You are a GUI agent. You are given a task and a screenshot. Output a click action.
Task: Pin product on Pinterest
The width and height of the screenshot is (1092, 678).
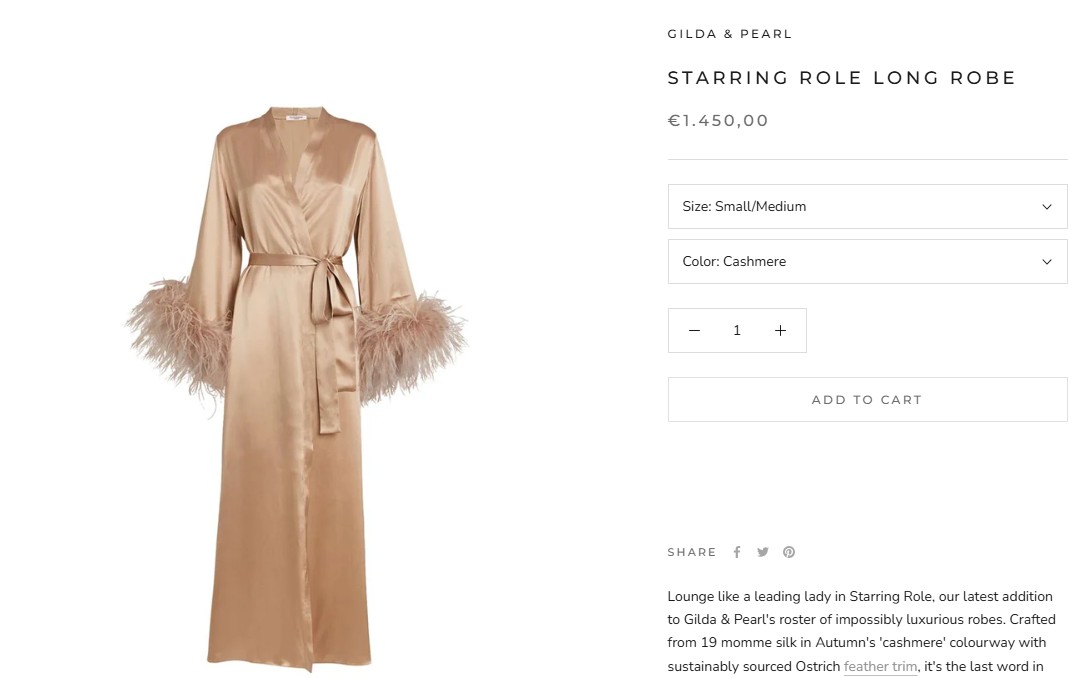[789, 552]
